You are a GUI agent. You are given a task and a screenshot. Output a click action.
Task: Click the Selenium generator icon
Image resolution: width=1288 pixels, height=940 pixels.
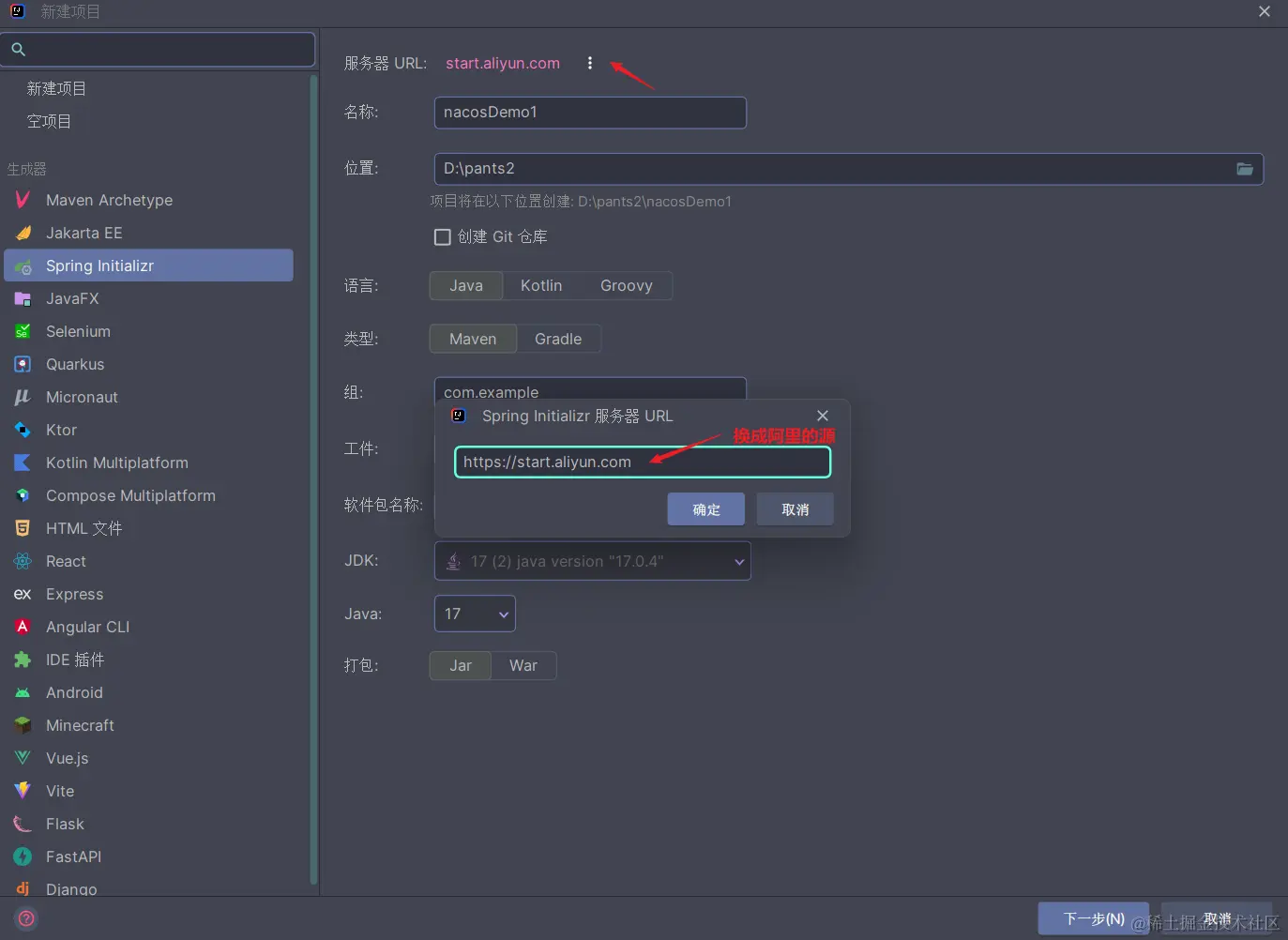(23, 331)
